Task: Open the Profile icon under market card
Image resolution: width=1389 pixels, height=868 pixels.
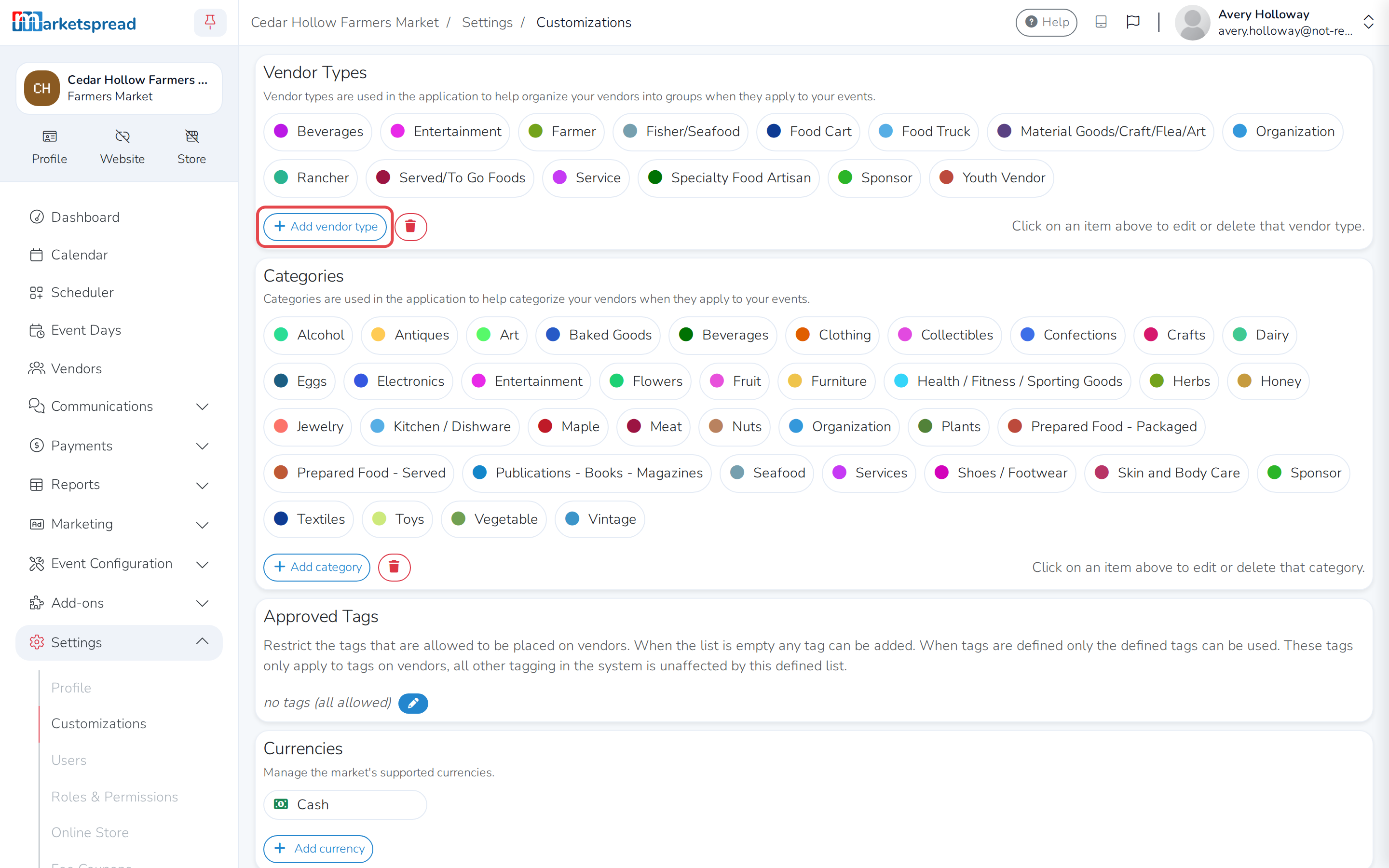Action: (x=49, y=148)
